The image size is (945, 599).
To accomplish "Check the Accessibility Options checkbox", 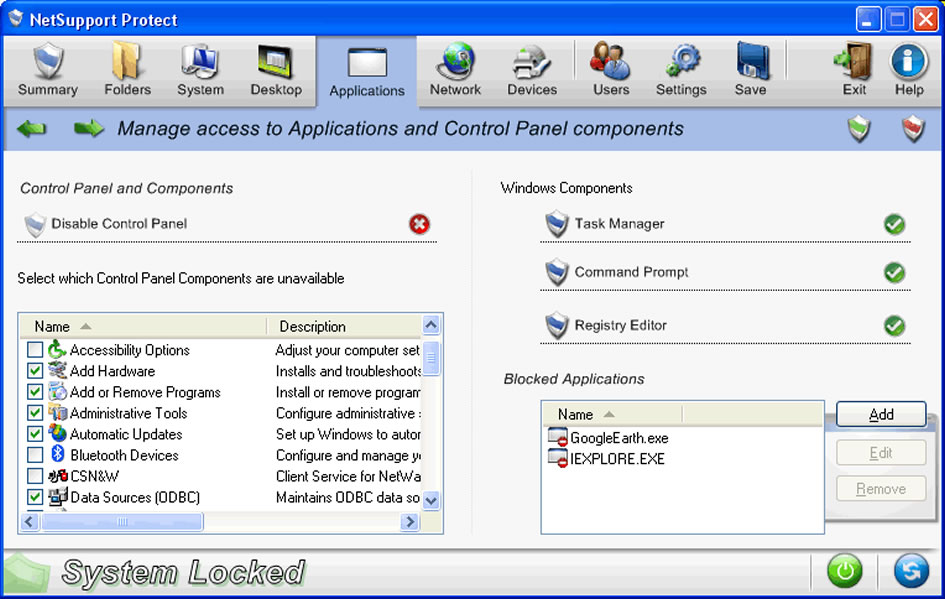I will [35, 350].
